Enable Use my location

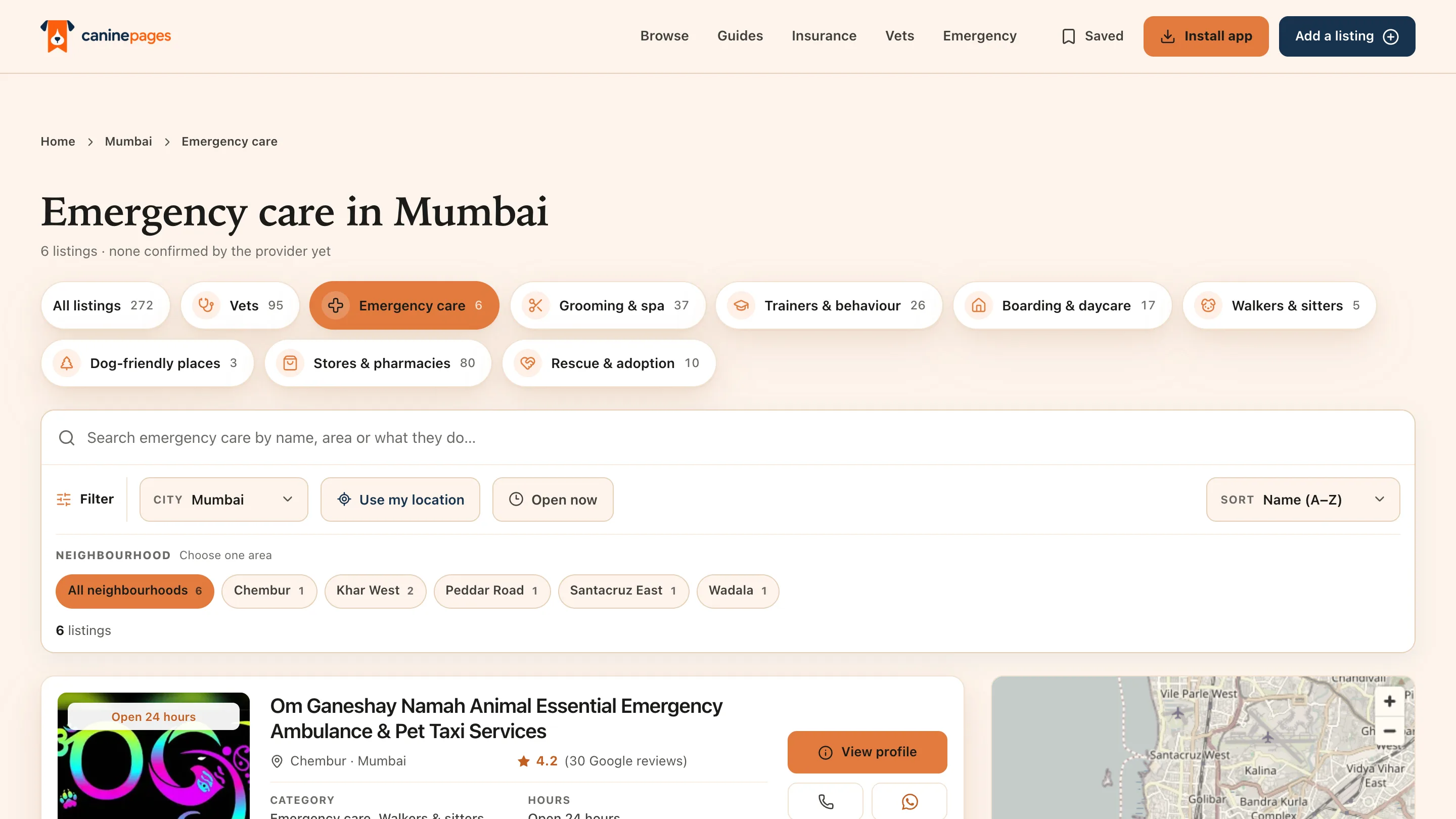pos(400,499)
